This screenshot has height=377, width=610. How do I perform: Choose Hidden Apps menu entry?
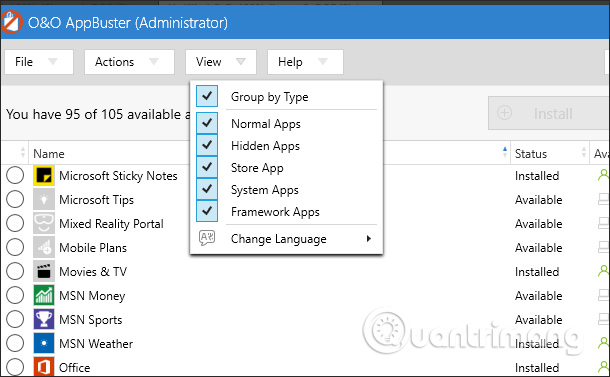click(x=286, y=146)
